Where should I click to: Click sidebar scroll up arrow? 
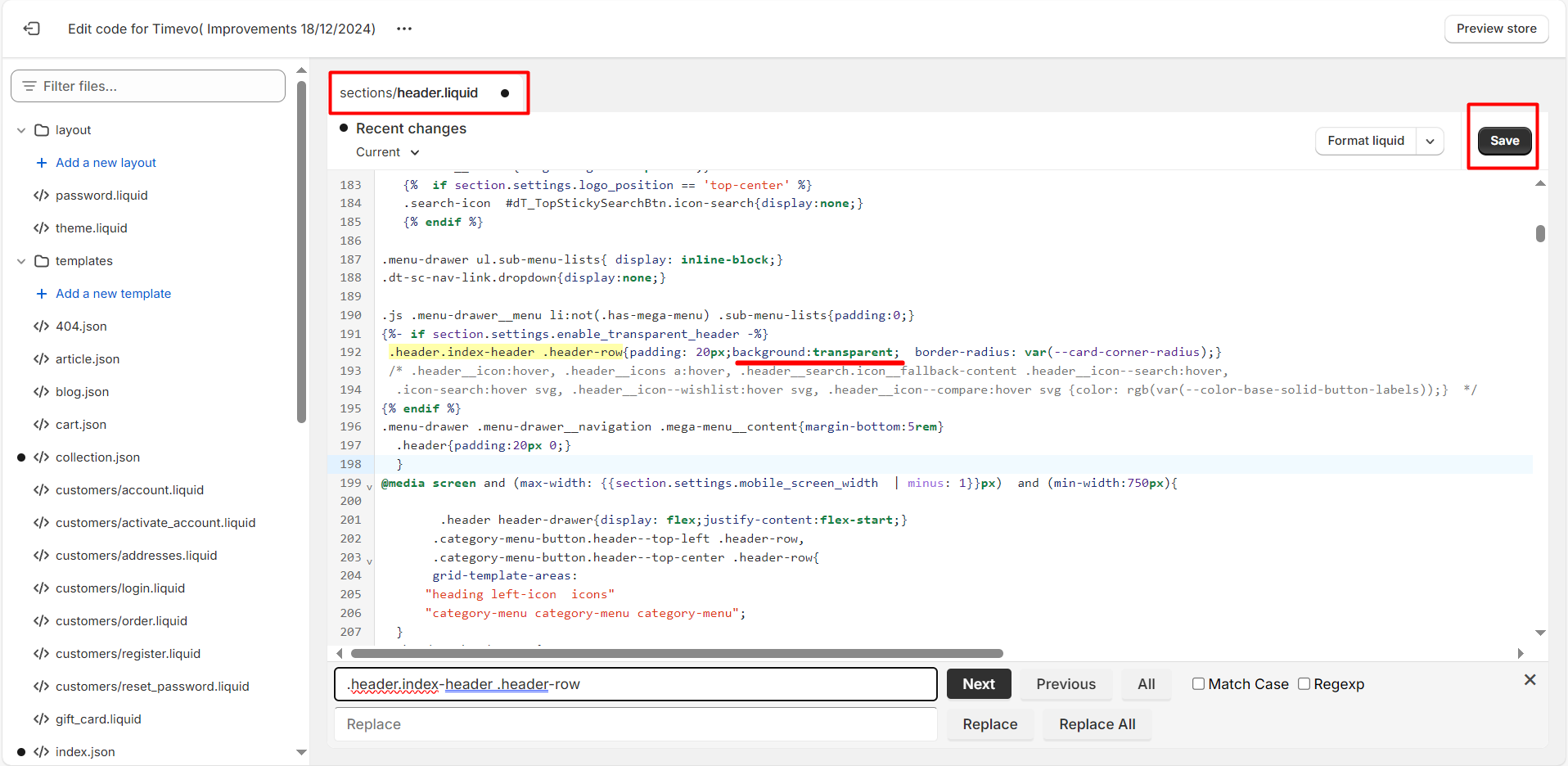pyautogui.click(x=301, y=70)
